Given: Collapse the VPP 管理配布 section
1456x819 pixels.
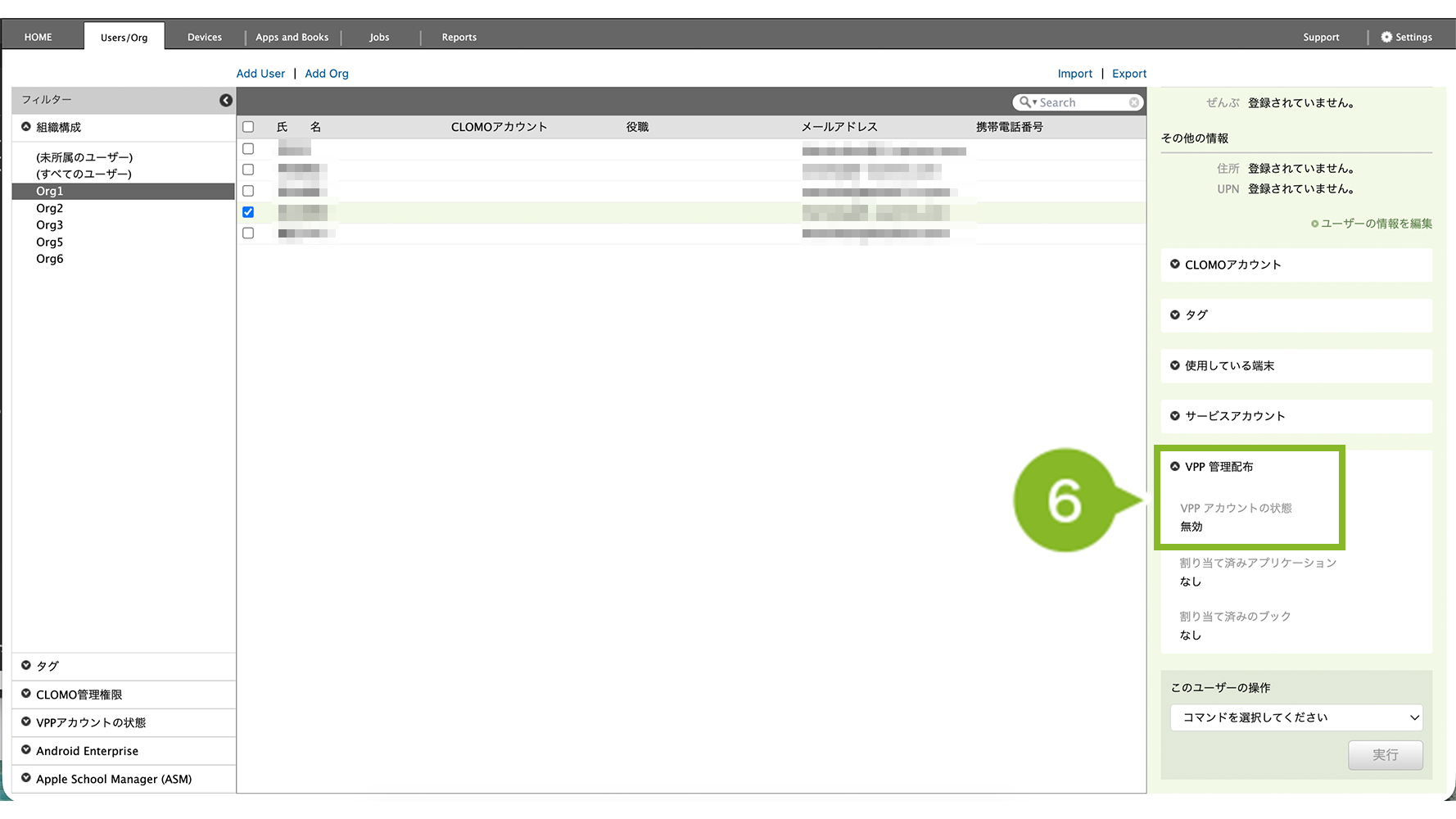Looking at the screenshot, I should click(x=1175, y=467).
